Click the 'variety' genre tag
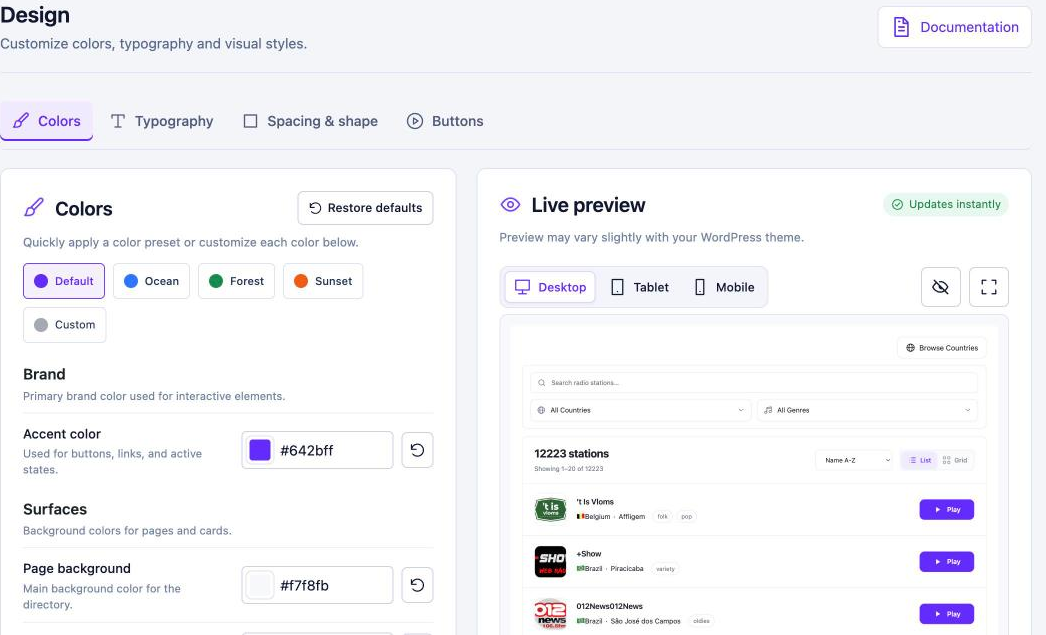The width and height of the screenshot is (1046, 635). tap(665, 569)
